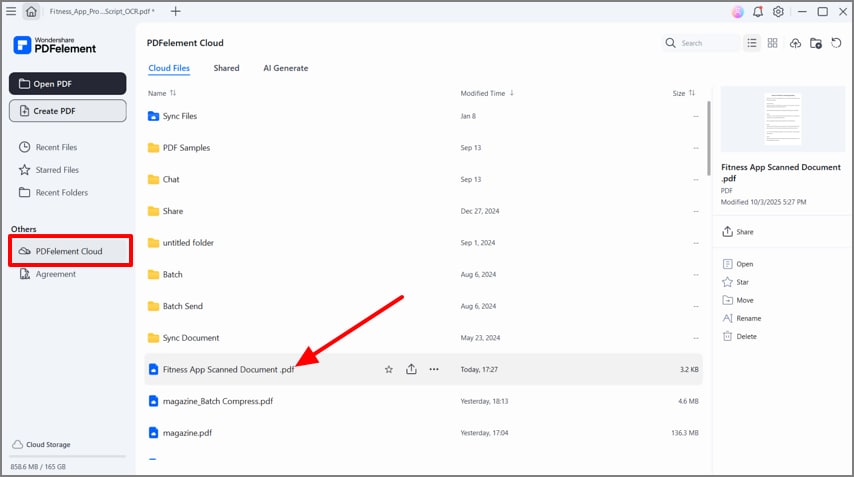Sort files by Name column

[x=162, y=93]
